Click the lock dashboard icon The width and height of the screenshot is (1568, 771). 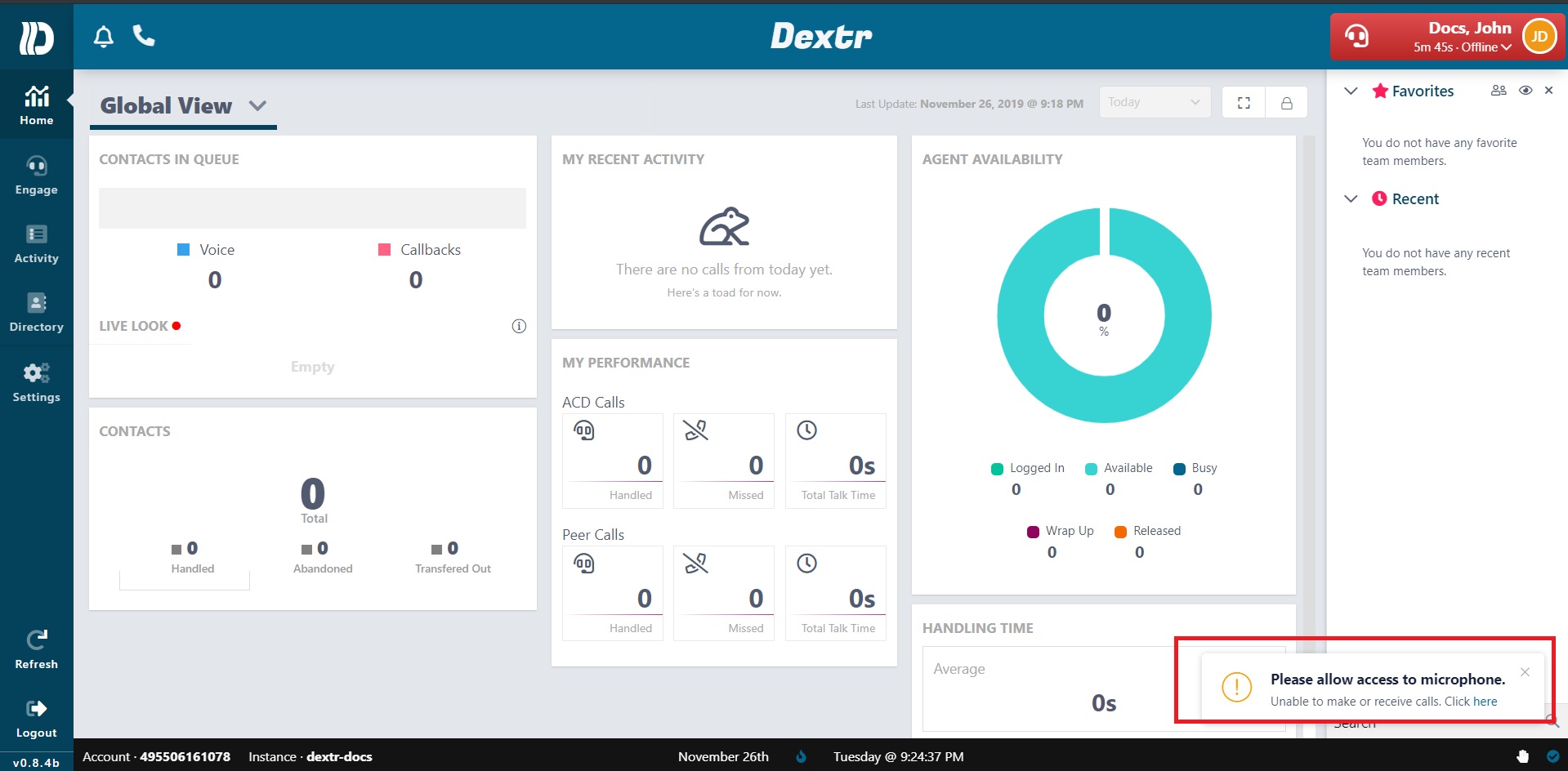1286,103
